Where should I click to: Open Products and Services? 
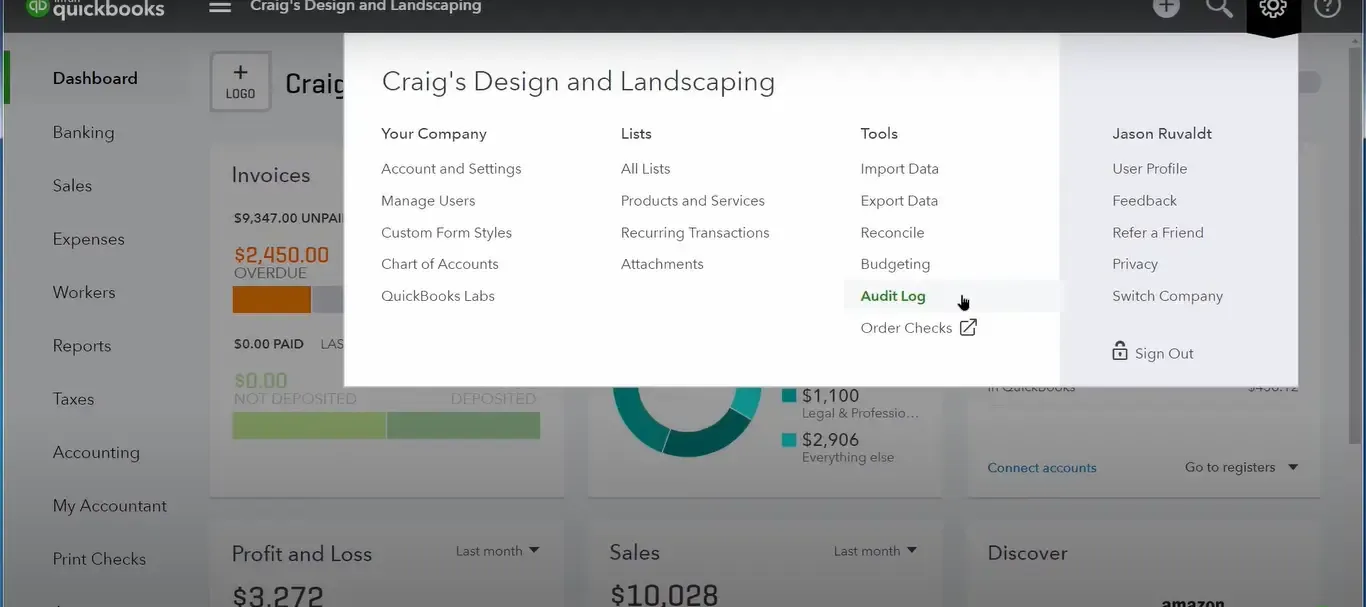(x=693, y=201)
